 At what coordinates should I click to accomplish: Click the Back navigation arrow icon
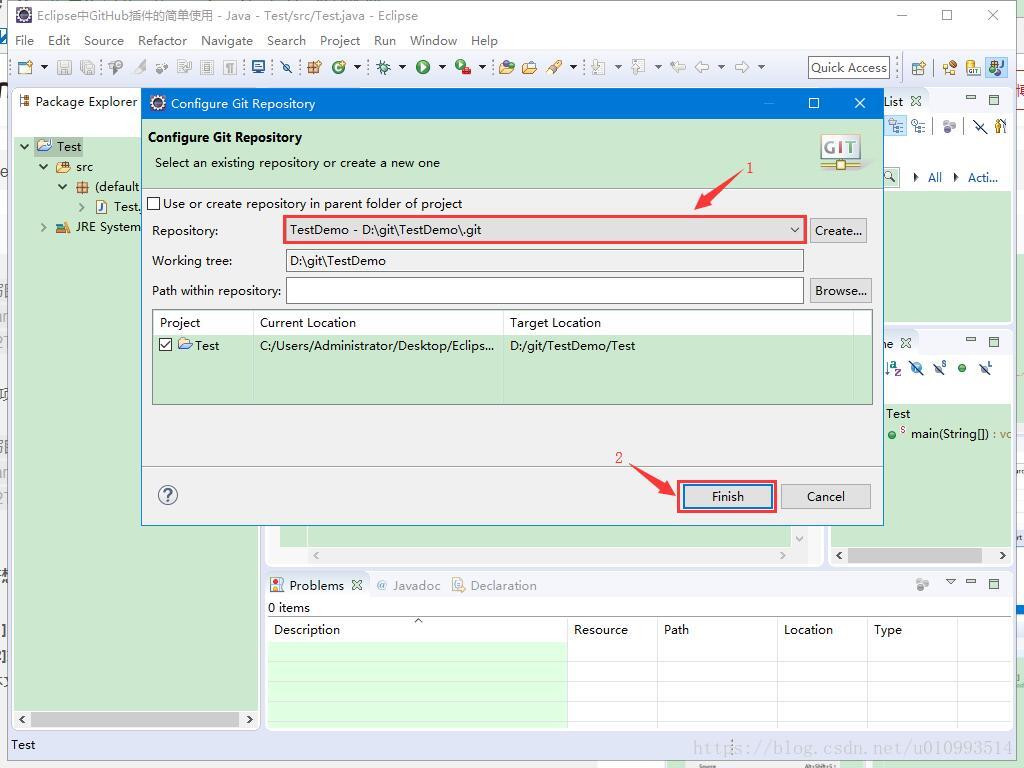tap(702, 67)
